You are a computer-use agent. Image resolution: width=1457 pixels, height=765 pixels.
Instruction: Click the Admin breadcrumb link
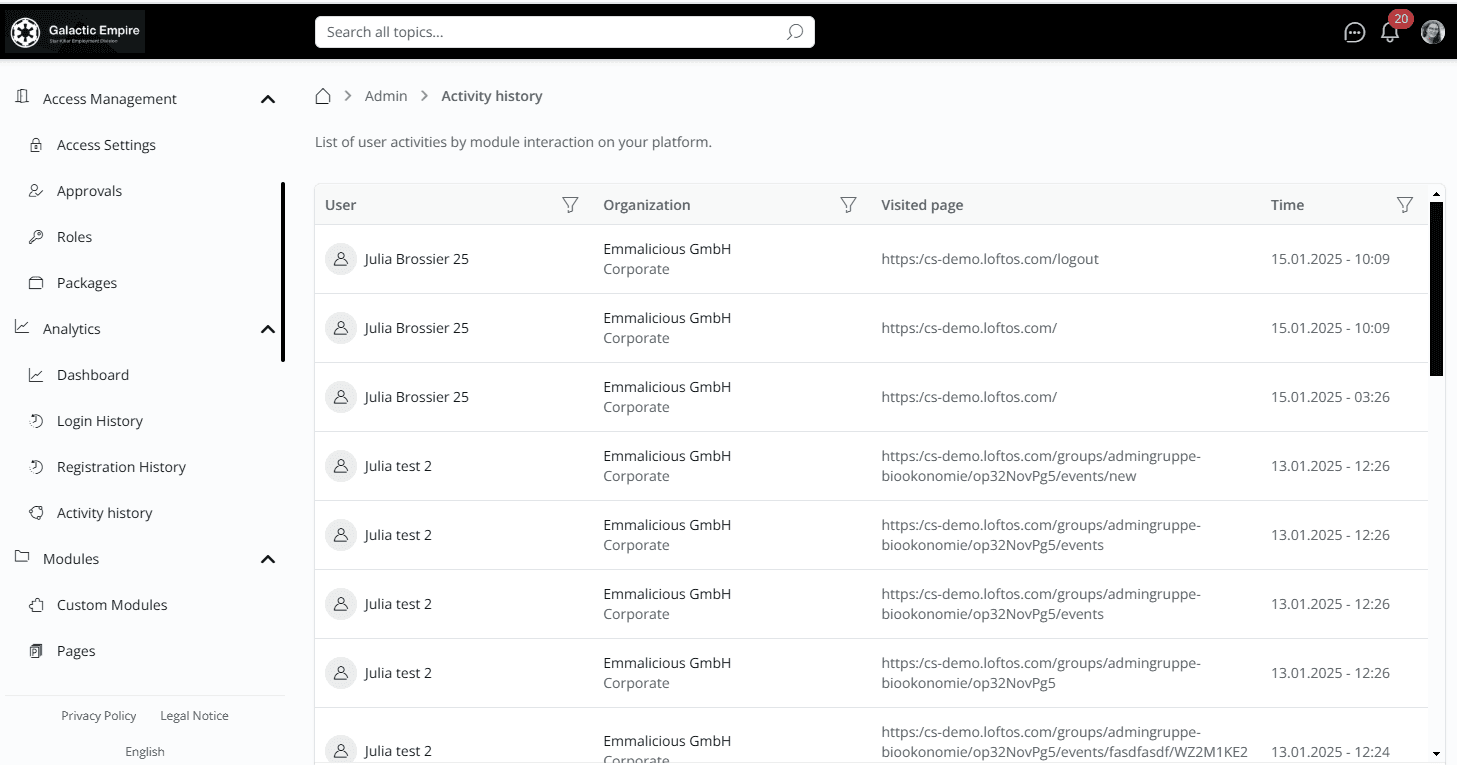[386, 96]
